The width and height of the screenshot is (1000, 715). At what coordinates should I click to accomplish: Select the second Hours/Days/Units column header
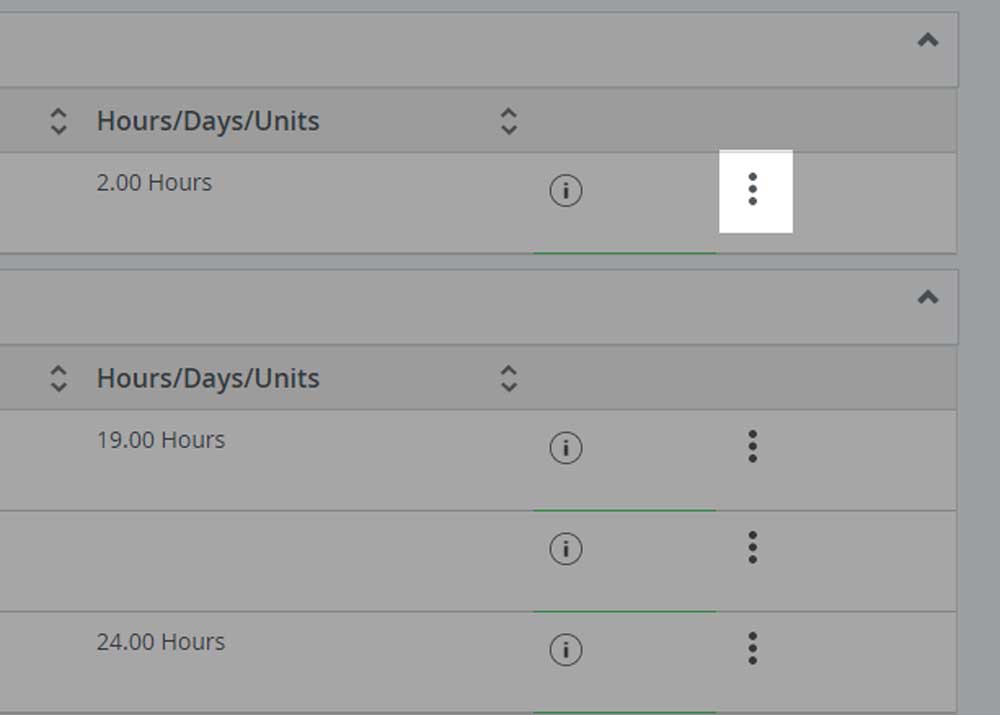[x=208, y=378]
